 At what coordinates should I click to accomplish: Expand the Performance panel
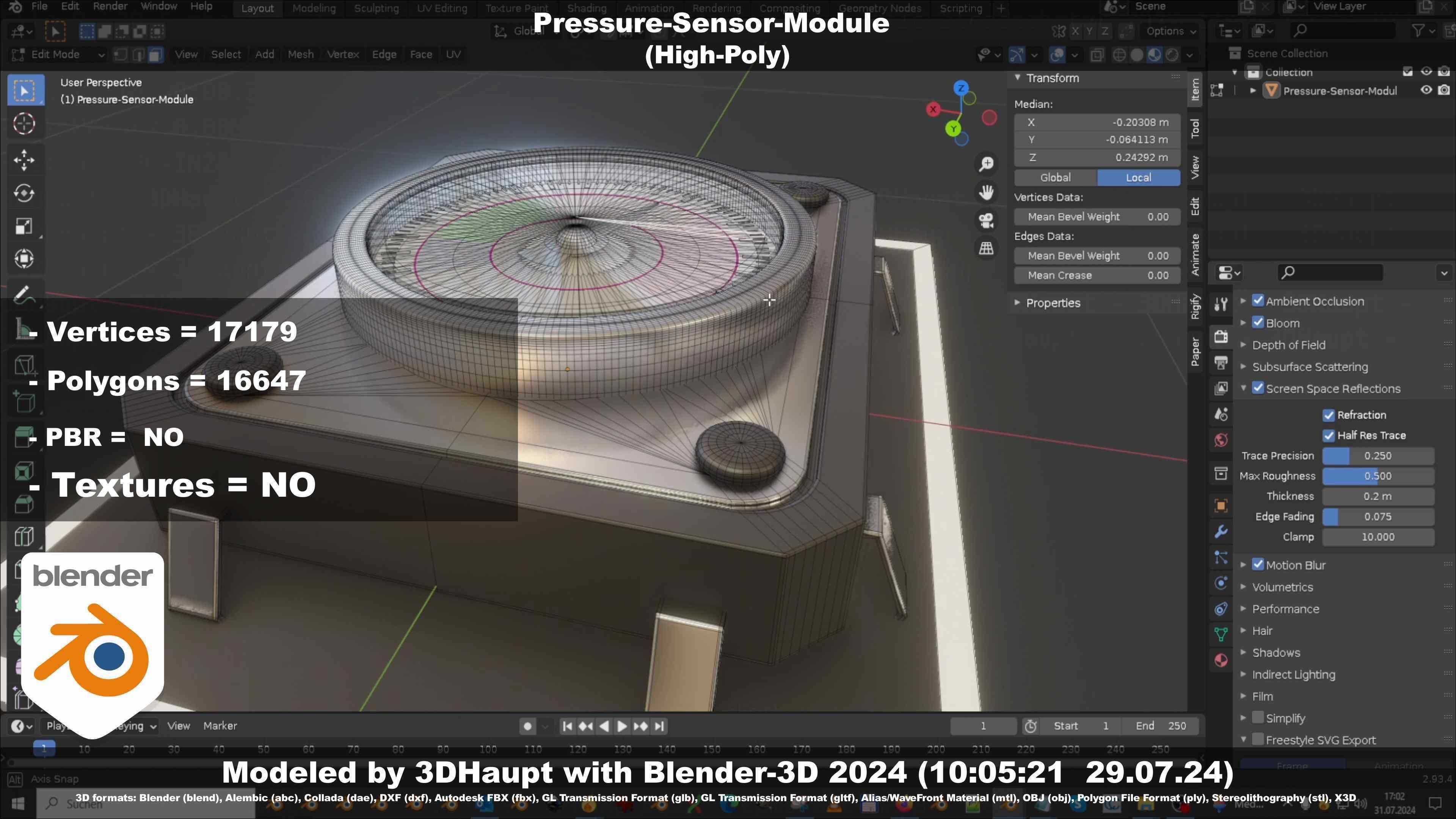pyautogui.click(x=1285, y=609)
